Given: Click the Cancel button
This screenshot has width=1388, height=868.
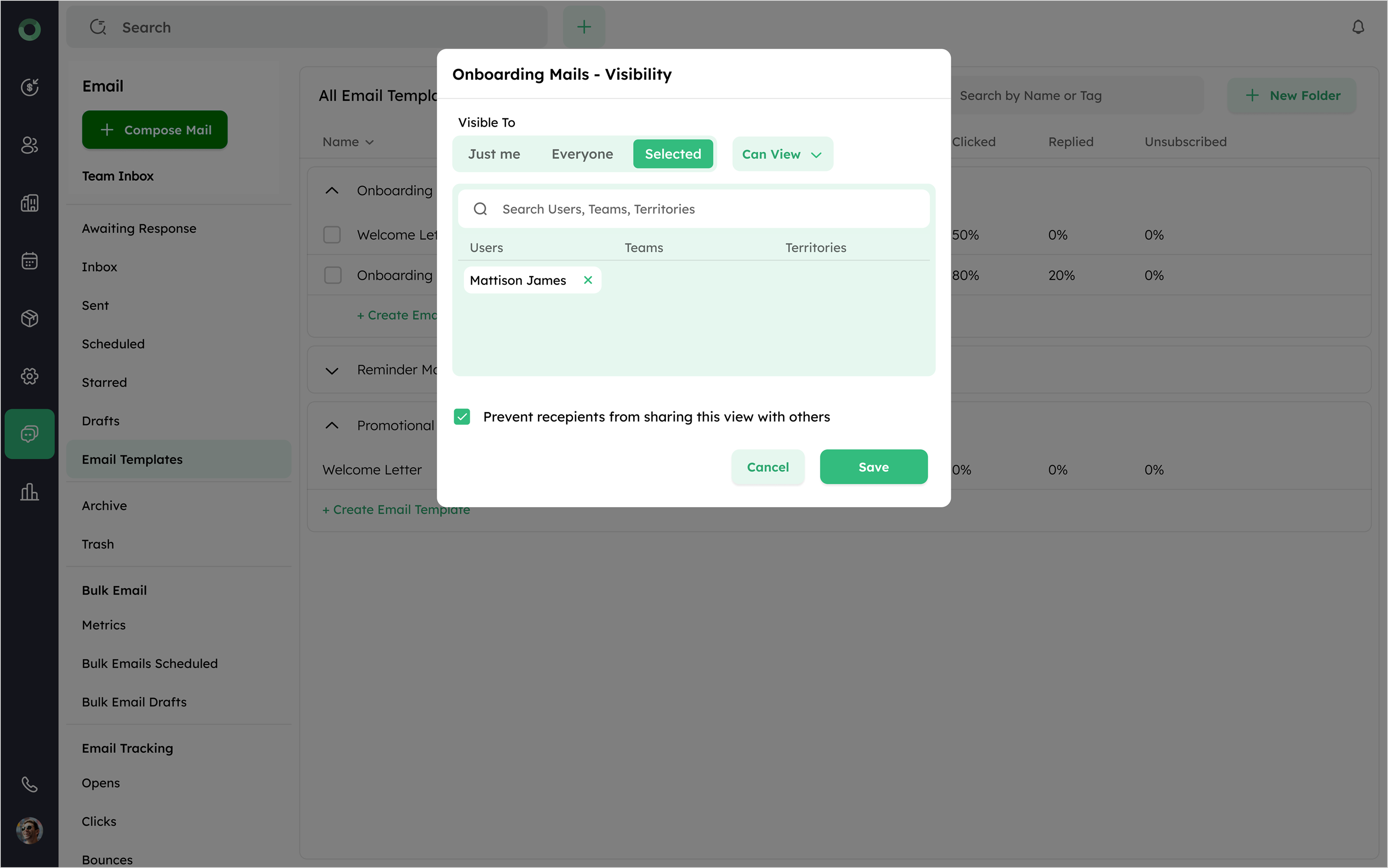Looking at the screenshot, I should 767,467.
